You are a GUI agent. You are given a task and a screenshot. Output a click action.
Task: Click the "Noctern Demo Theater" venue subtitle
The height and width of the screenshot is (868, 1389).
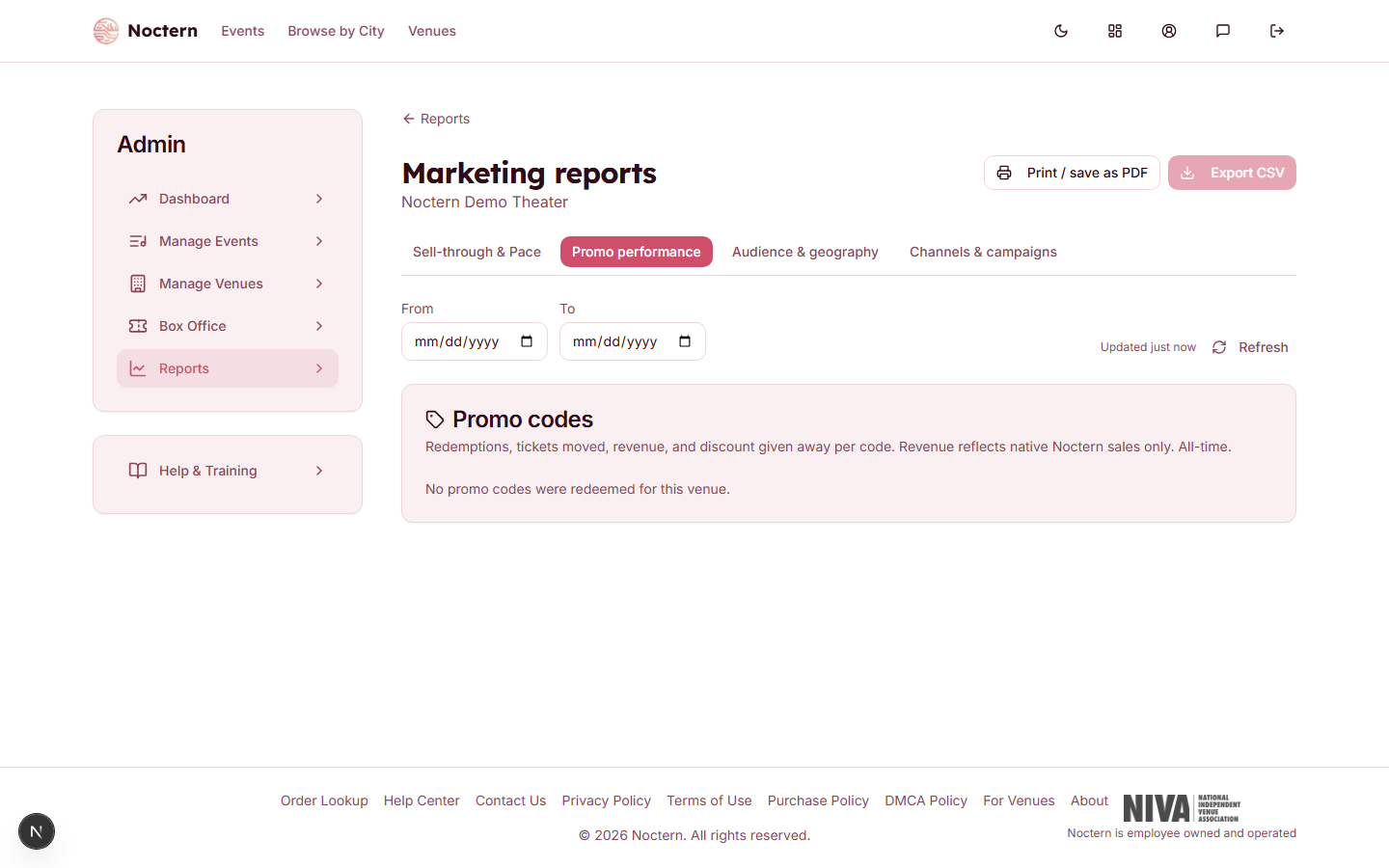(484, 203)
